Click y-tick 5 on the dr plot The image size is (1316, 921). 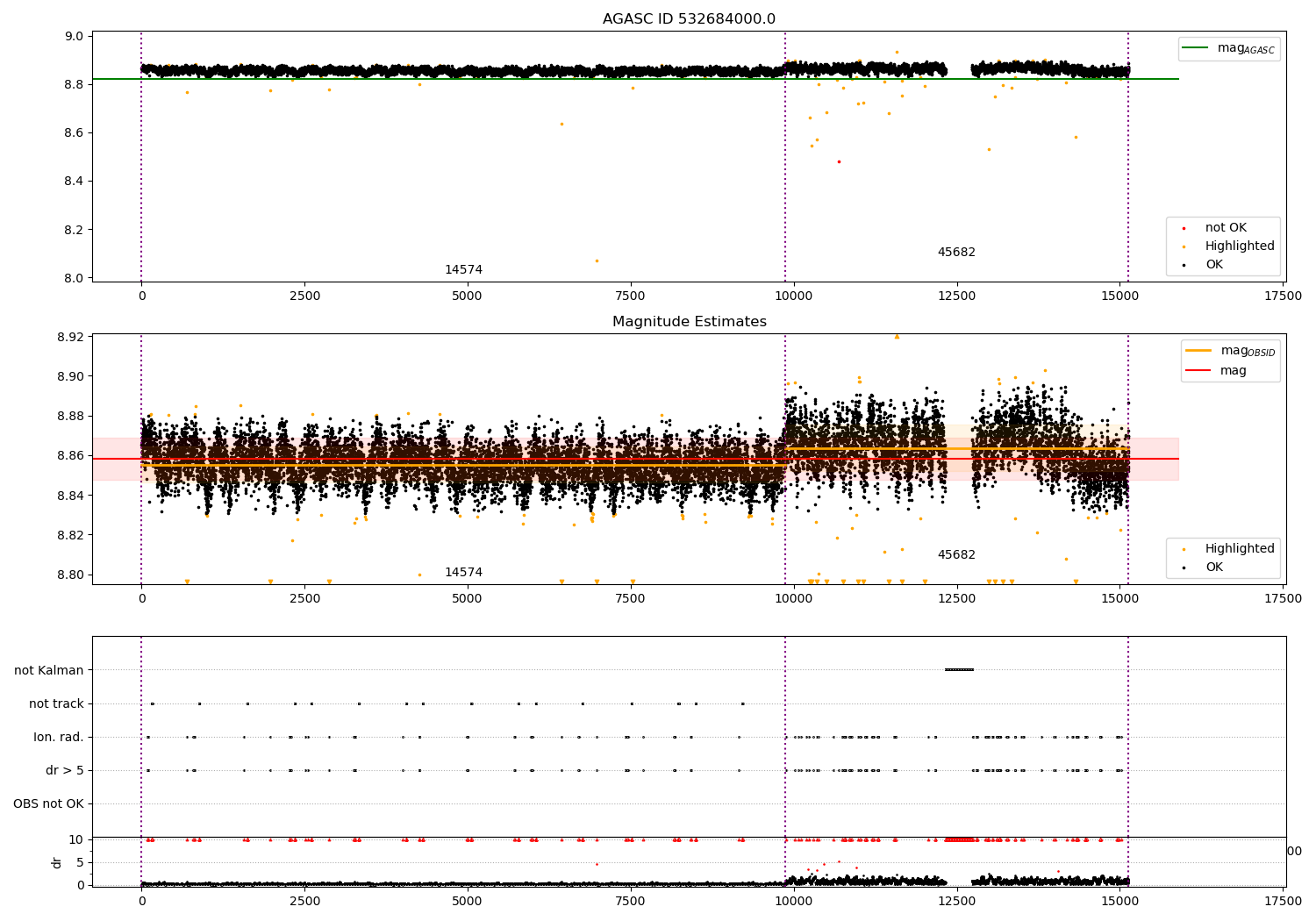[x=82, y=862]
